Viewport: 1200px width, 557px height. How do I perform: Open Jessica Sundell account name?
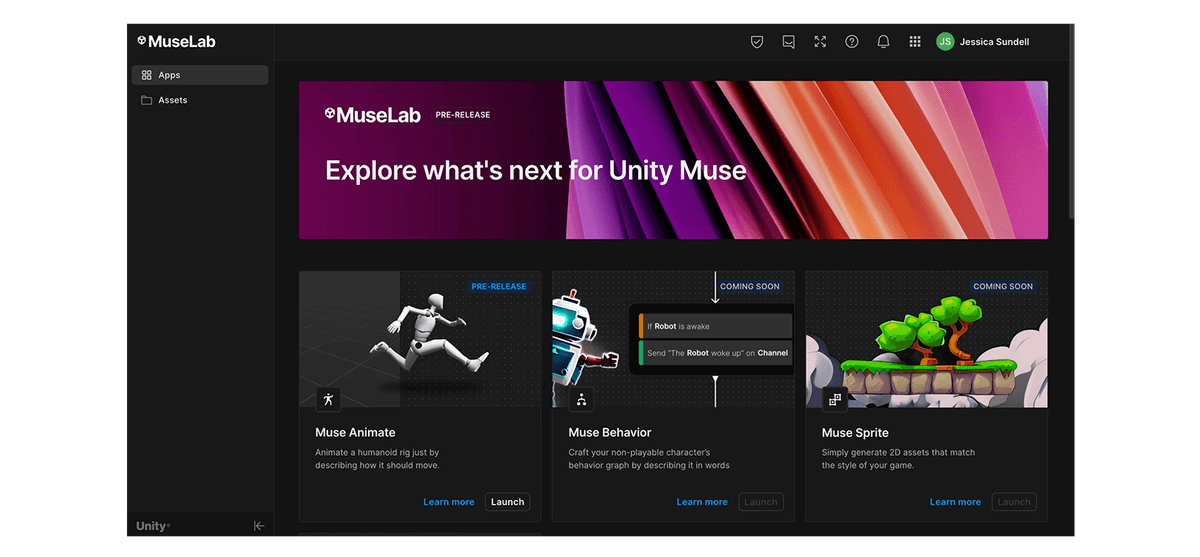[994, 42]
